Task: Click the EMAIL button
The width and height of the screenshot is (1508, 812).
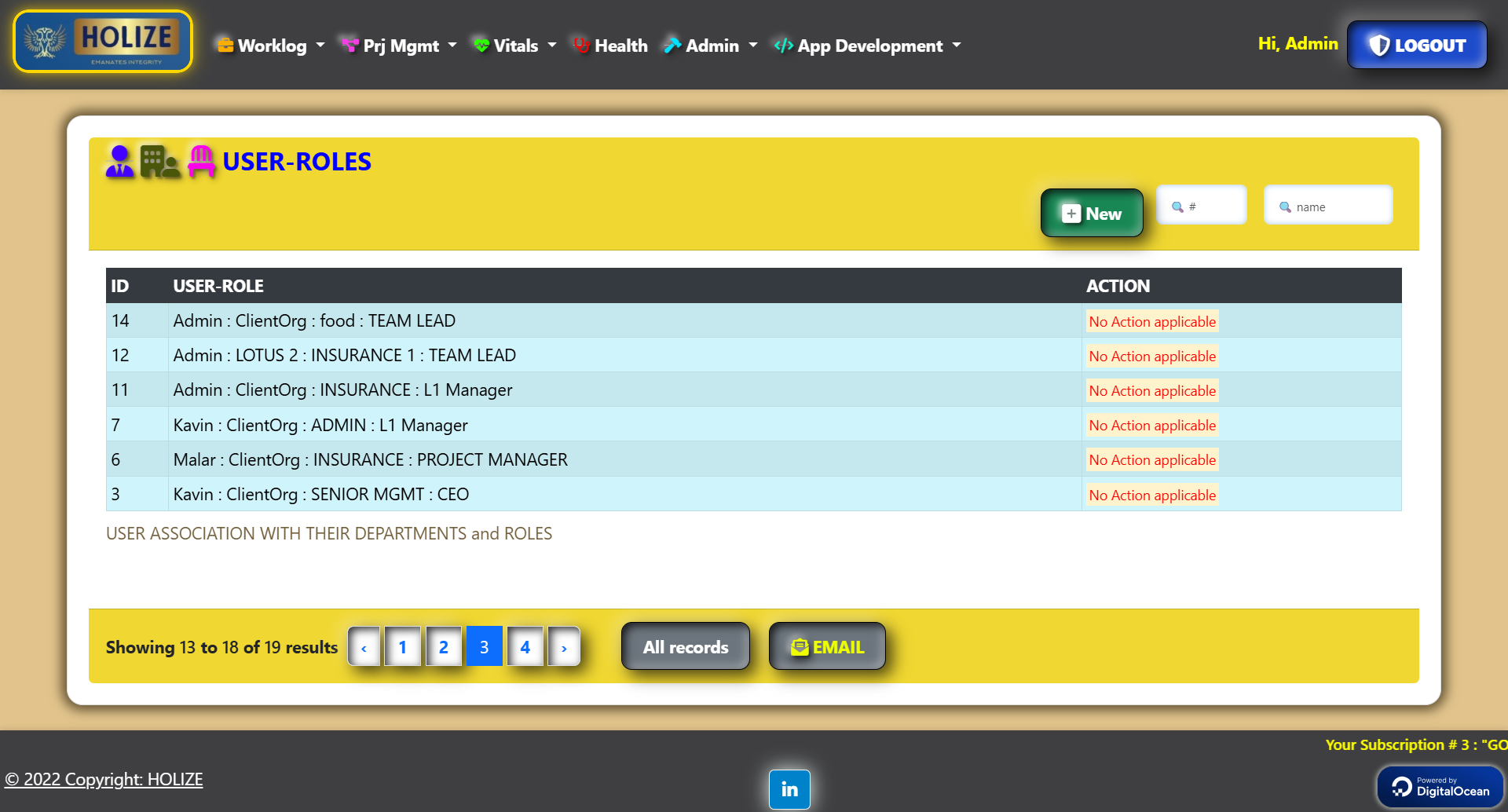Action: [827, 646]
